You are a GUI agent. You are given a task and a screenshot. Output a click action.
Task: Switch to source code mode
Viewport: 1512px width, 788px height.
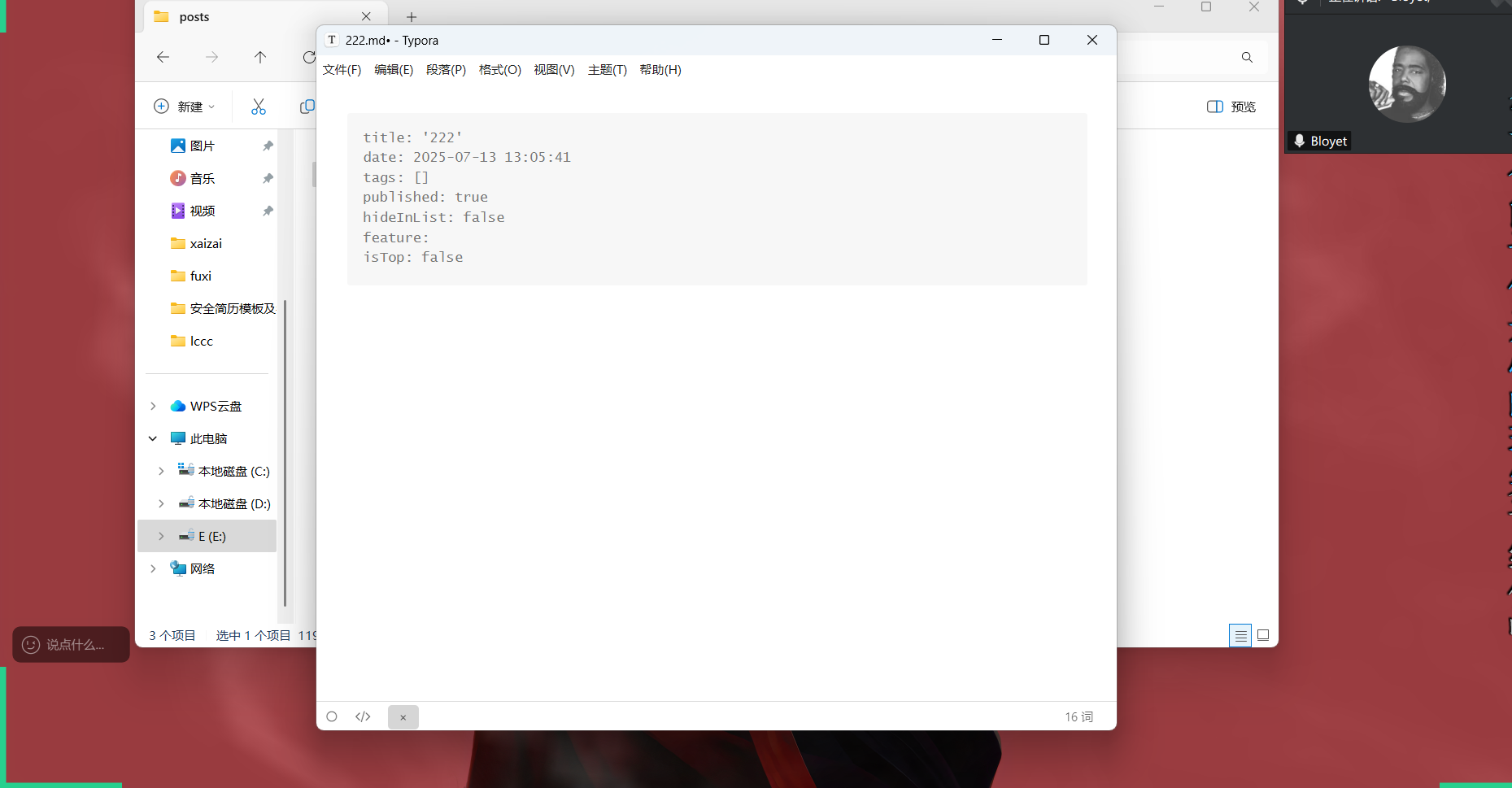click(363, 716)
